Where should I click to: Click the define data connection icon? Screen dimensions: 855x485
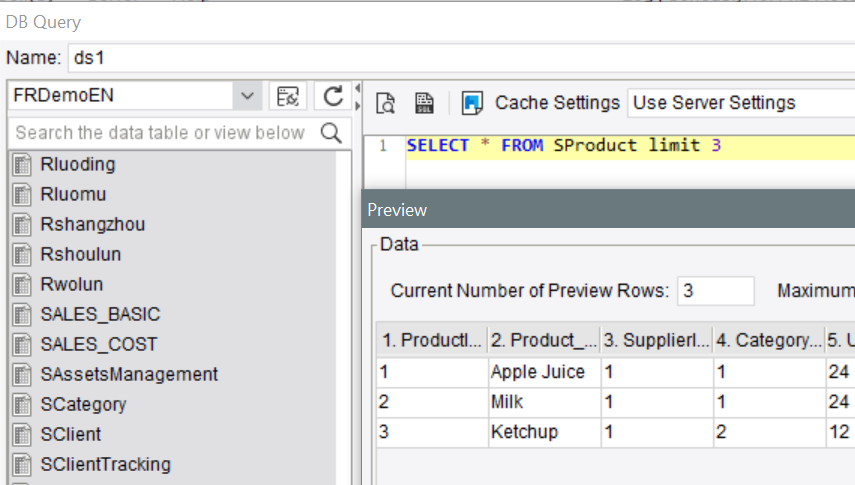pos(287,96)
